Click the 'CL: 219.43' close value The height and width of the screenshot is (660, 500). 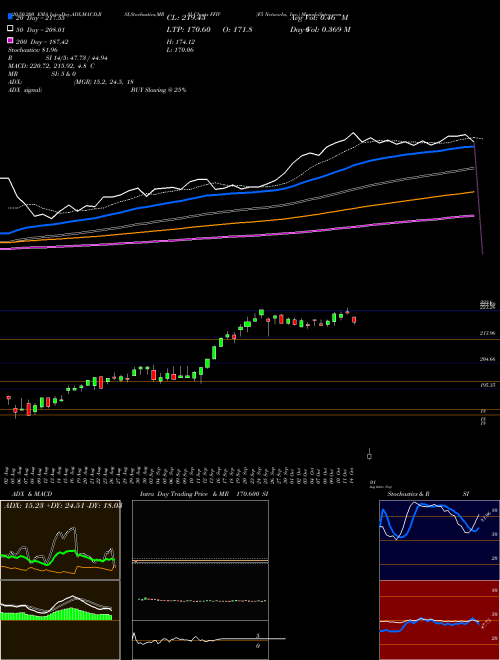(x=186, y=18)
